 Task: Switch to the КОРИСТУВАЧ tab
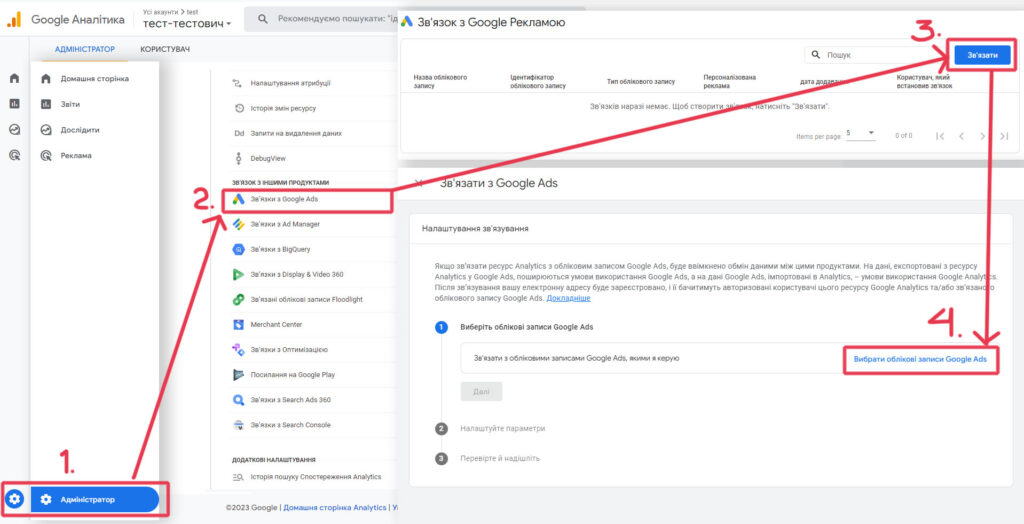click(166, 49)
